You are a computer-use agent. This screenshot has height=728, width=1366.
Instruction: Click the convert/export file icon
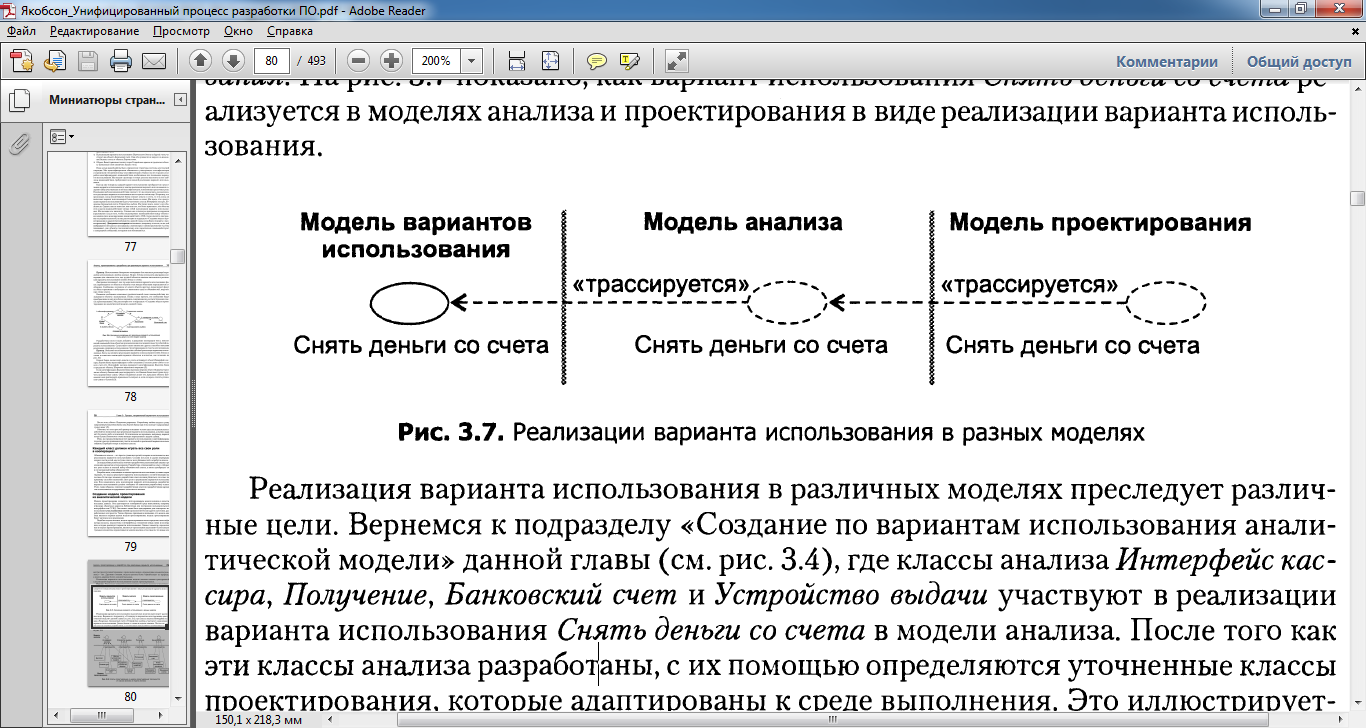[x=55, y=60]
